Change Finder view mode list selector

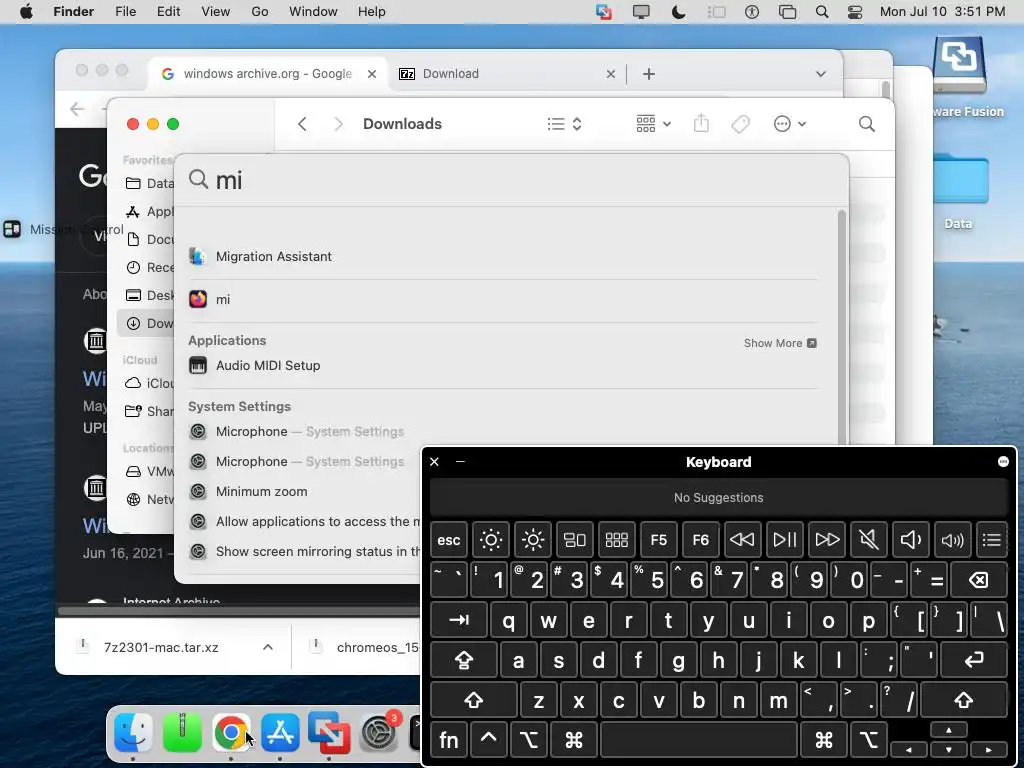[x=564, y=124]
